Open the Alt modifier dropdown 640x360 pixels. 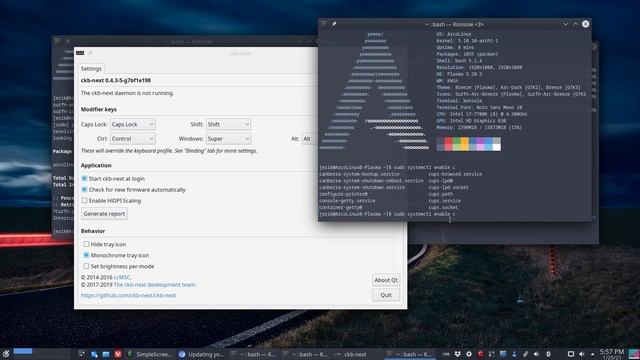(x=309, y=139)
